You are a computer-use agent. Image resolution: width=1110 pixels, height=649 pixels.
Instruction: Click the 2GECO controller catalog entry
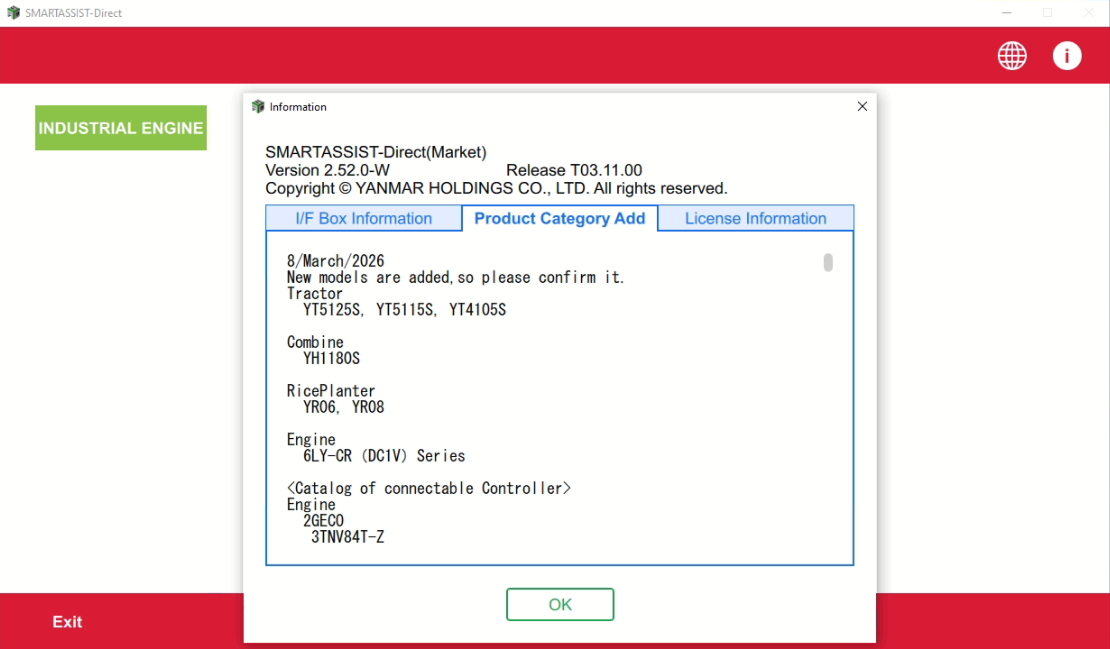(322, 520)
